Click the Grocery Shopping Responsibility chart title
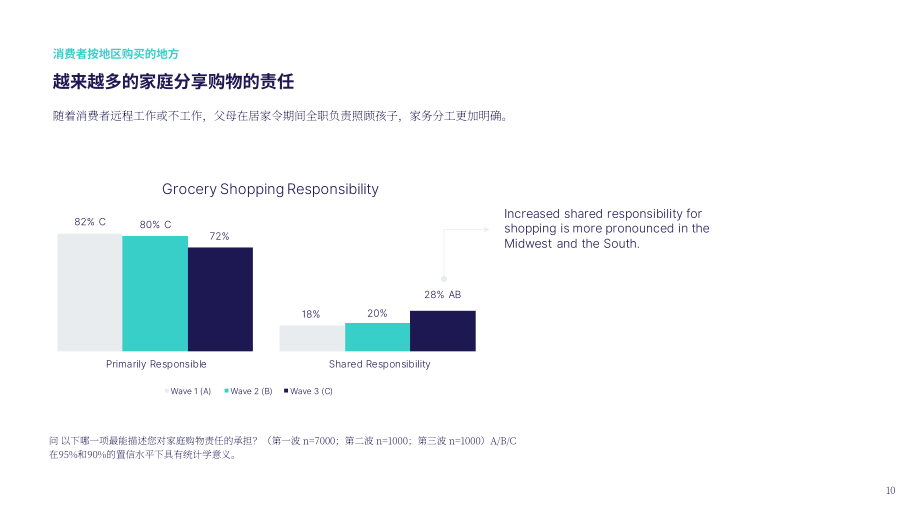 [270, 189]
